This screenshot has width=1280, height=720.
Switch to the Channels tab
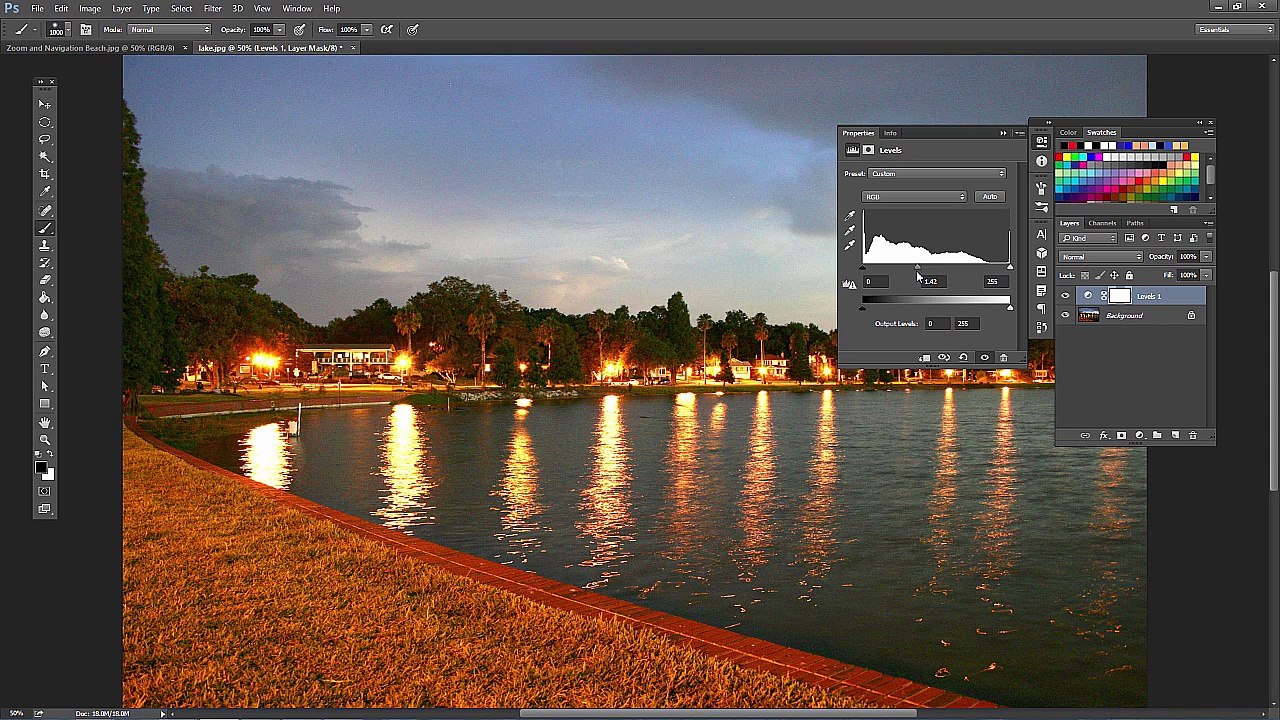pyautogui.click(x=1102, y=223)
